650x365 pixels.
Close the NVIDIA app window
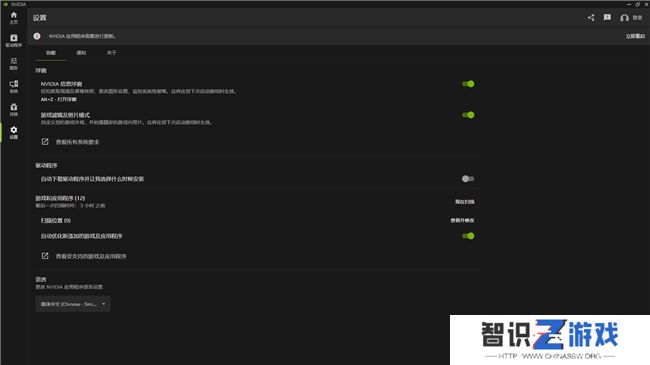[x=646, y=4]
